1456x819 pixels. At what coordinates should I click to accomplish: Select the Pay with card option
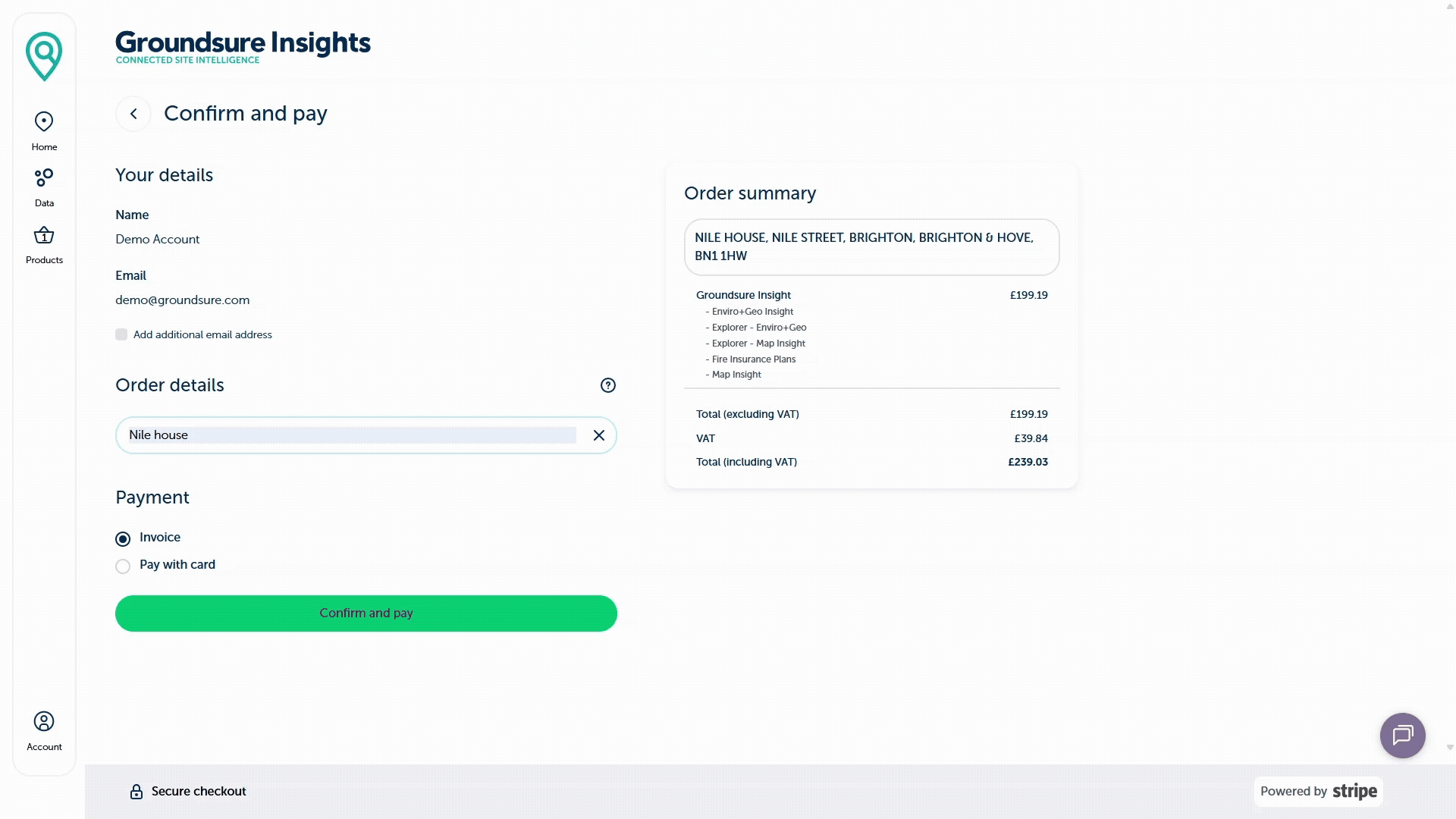pos(123,566)
